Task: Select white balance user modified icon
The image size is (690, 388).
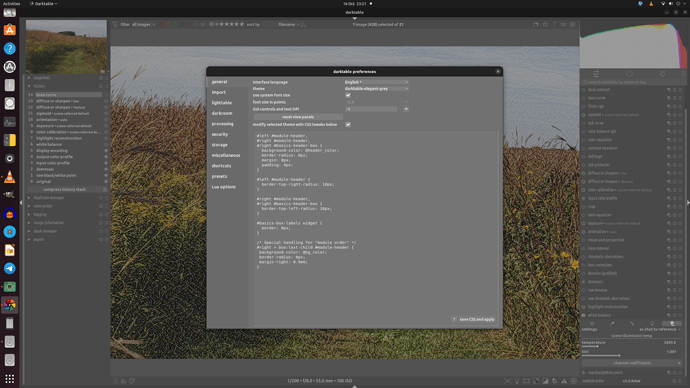Action: click(x=632, y=324)
